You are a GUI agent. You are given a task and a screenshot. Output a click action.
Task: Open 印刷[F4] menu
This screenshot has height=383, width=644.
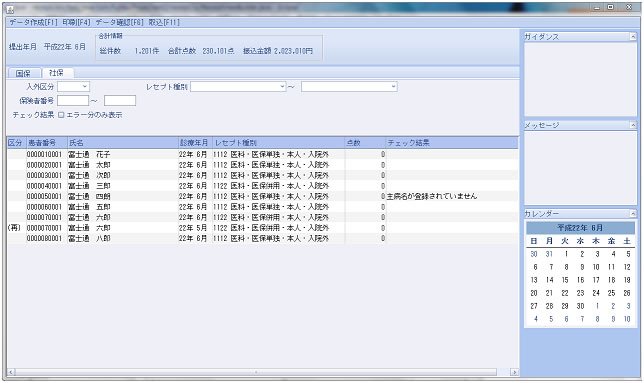(76, 22)
